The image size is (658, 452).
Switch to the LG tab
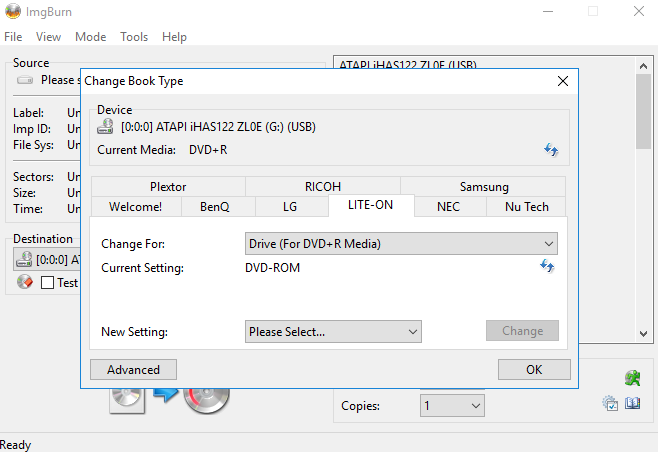(x=290, y=206)
